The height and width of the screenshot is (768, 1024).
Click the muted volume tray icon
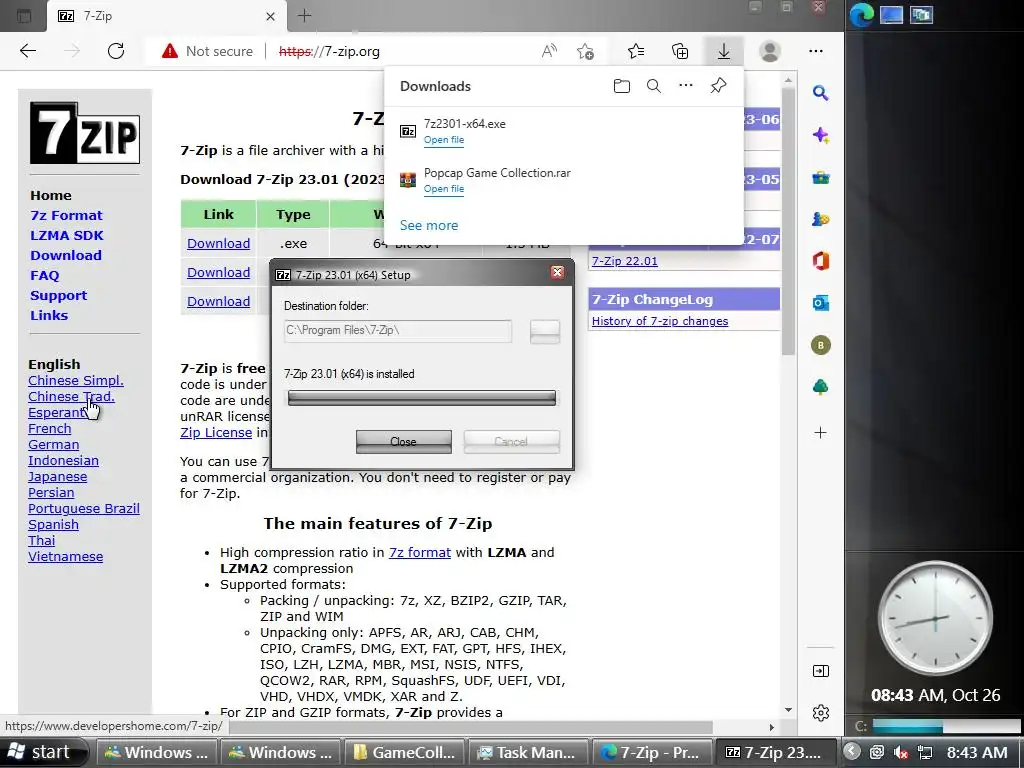point(901,752)
